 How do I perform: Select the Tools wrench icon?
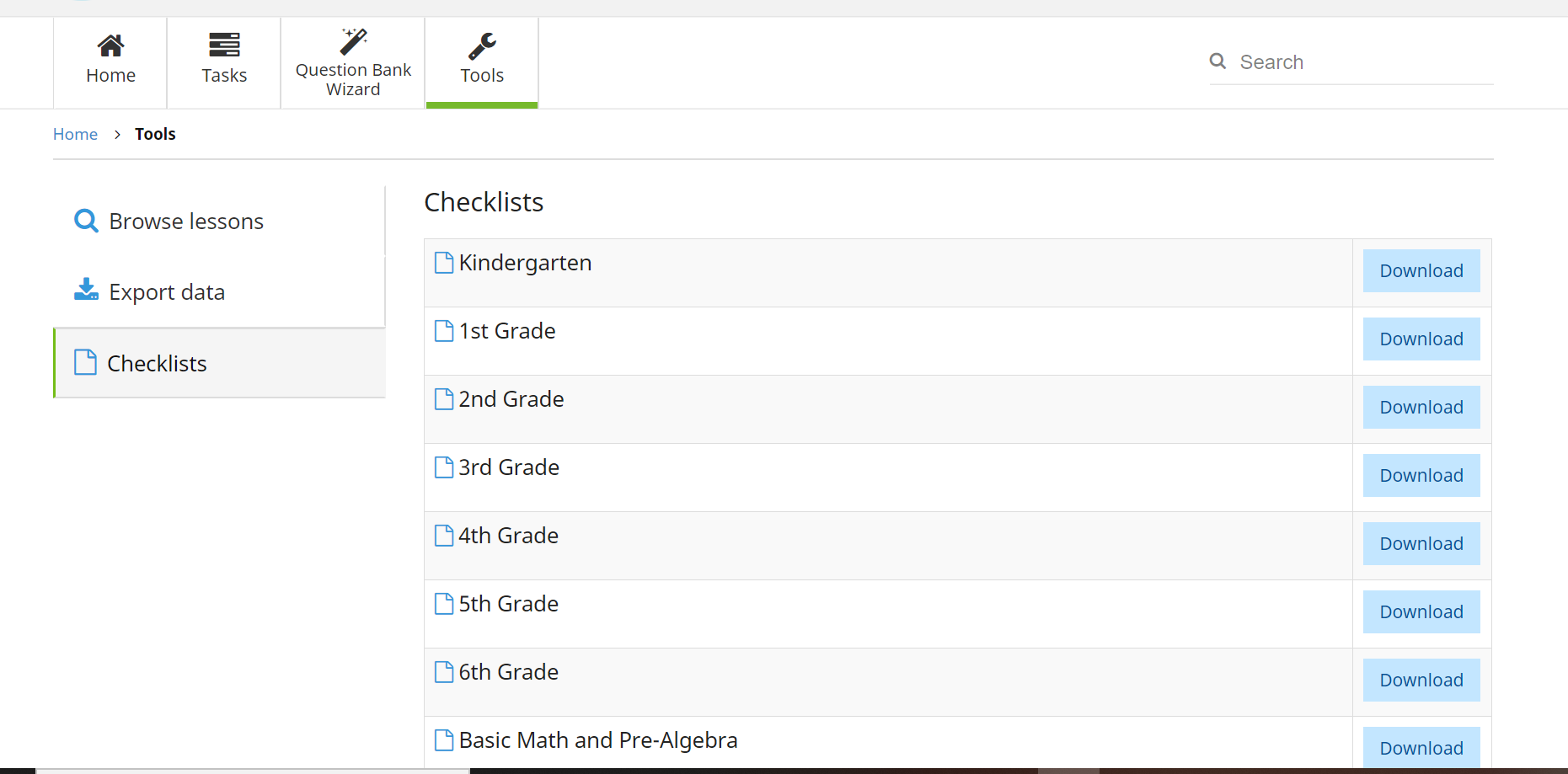tap(482, 45)
